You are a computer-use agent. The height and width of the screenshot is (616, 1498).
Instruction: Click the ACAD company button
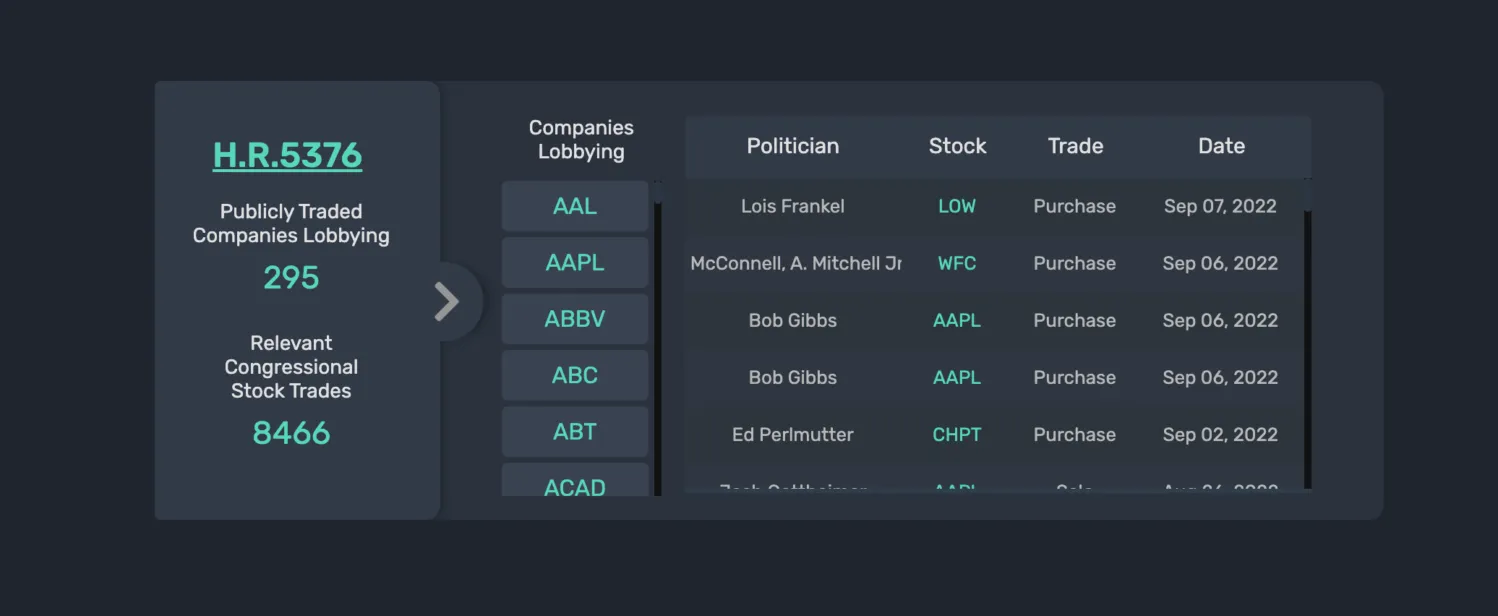pyautogui.click(x=575, y=480)
